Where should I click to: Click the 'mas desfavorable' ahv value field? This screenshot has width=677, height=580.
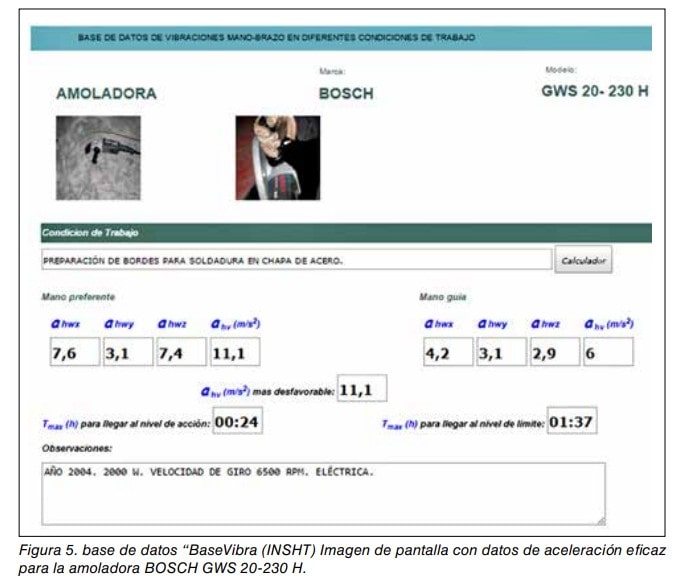[361, 389]
